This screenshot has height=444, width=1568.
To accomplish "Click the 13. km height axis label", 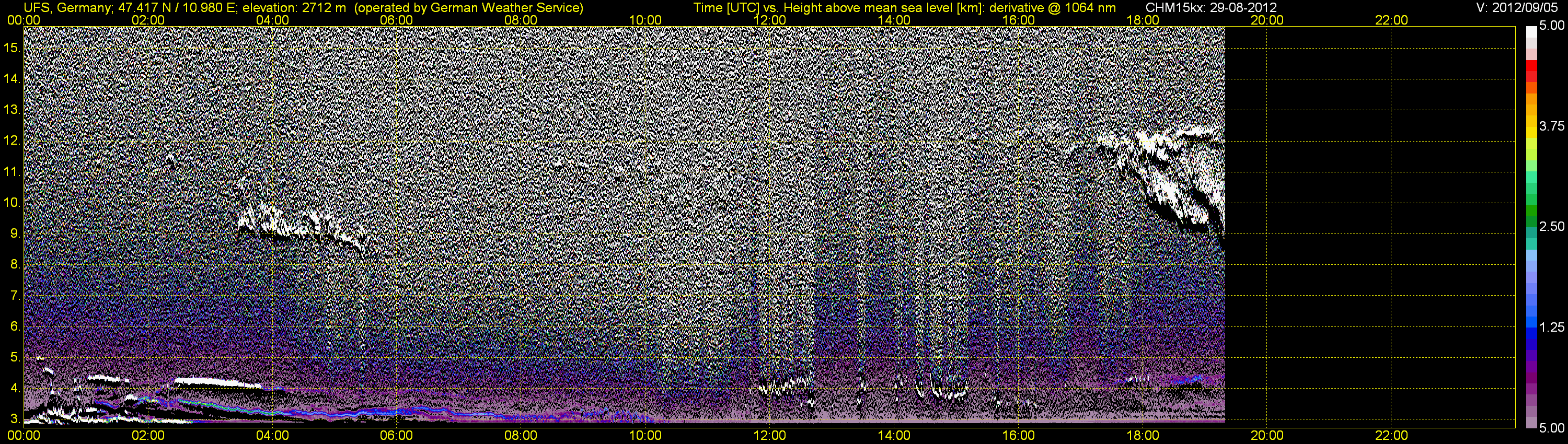I will (12, 110).
